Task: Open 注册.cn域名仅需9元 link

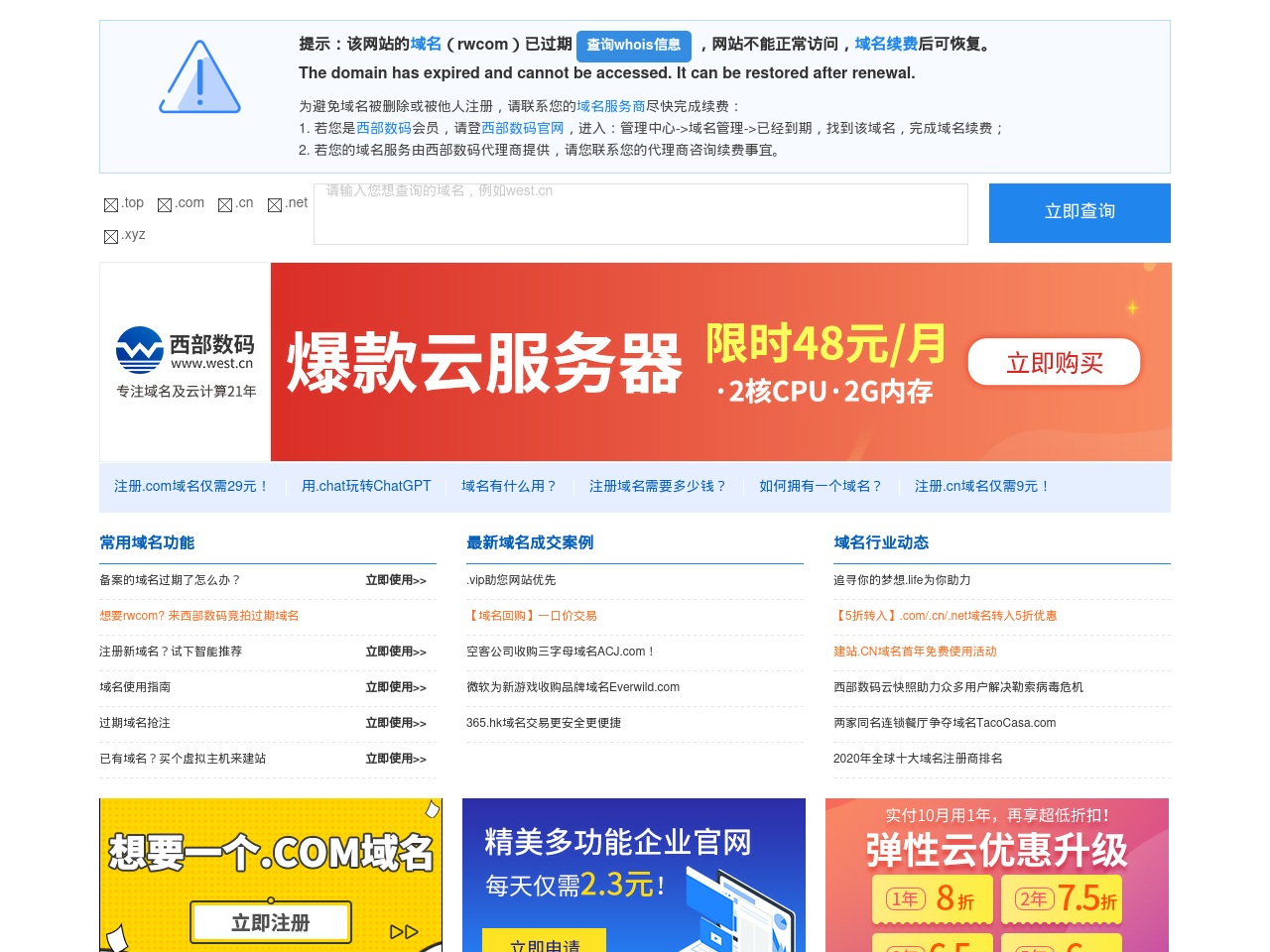Action: 983,486
